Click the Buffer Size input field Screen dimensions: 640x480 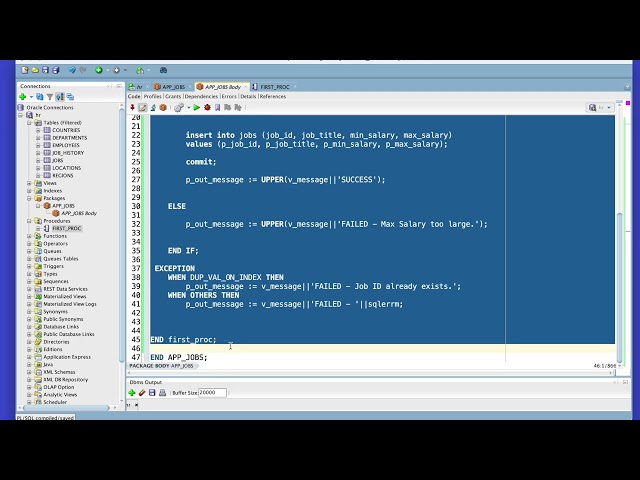click(212, 393)
